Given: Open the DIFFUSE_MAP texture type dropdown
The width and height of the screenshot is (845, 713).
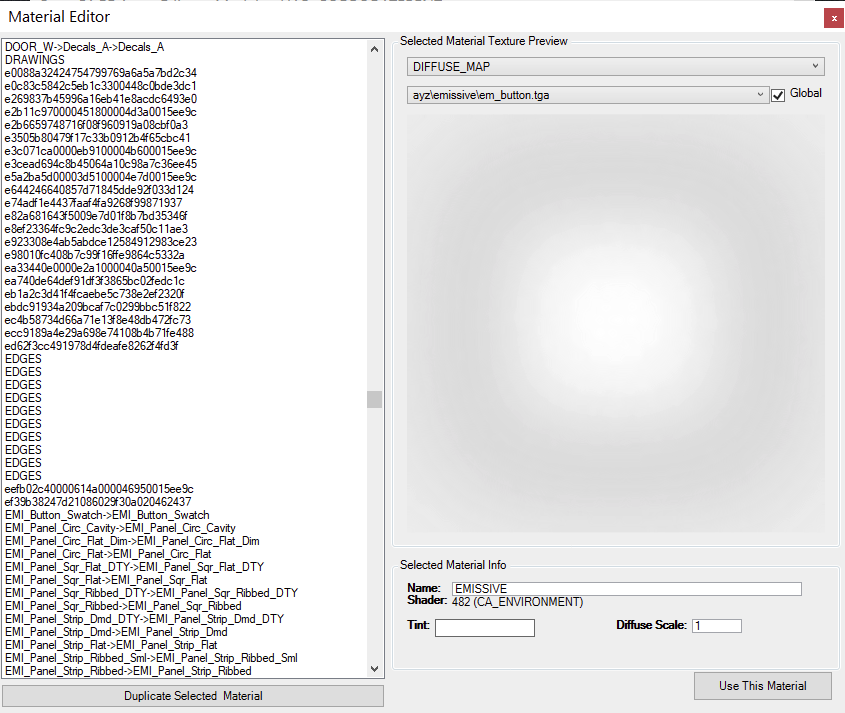Looking at the screenshot, I should pos(614,65).
